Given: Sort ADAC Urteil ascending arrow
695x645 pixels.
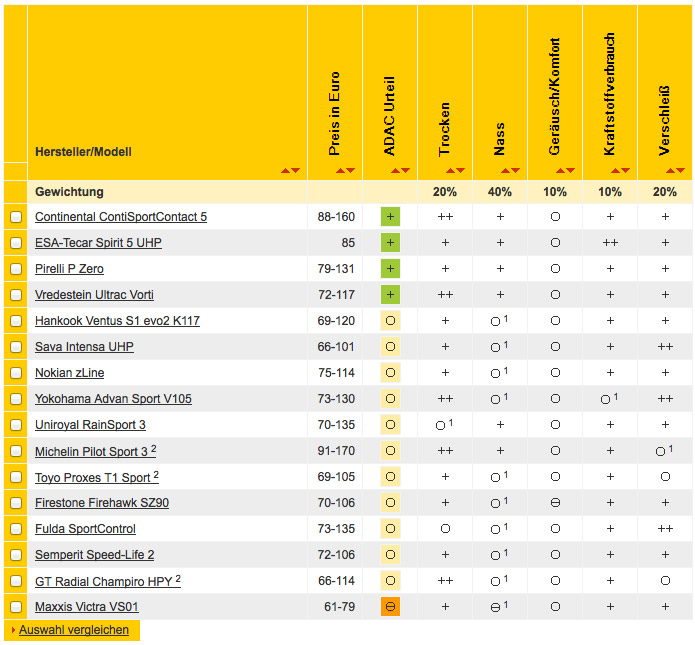Looking at the screenshot, I should pyautogui.click(x=395, y=171).
